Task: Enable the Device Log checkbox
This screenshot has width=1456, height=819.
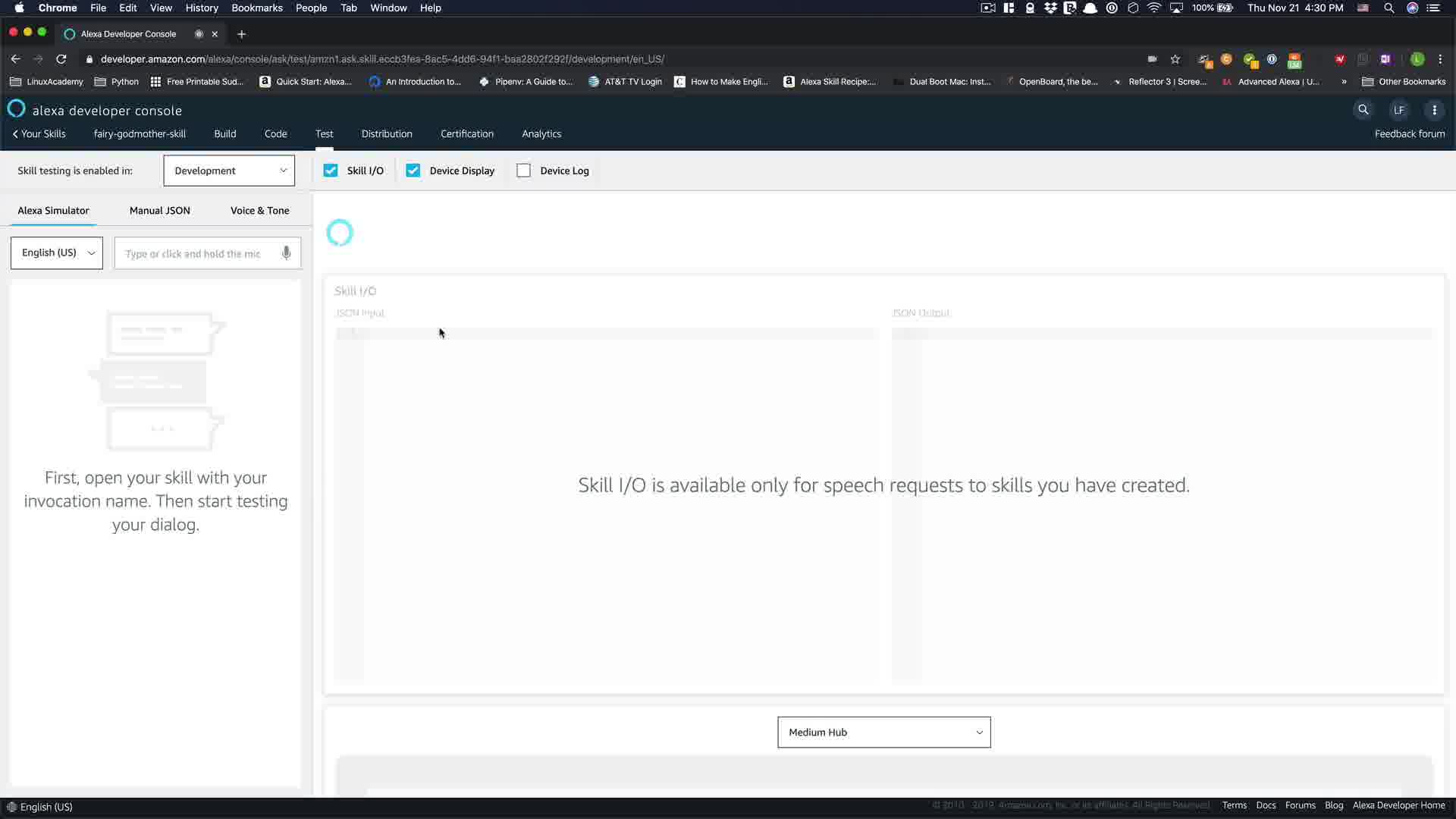Action: (x=523, y=171)
